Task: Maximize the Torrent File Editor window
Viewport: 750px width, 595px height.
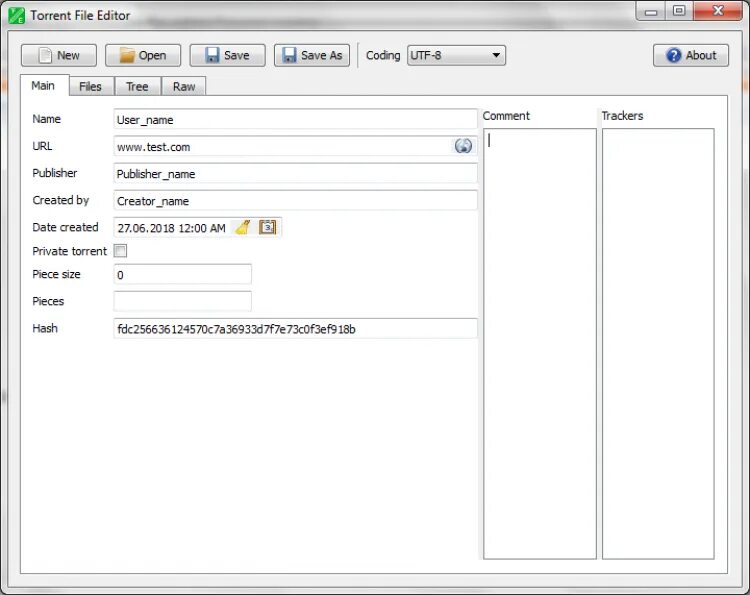Action: coord(679,11)
